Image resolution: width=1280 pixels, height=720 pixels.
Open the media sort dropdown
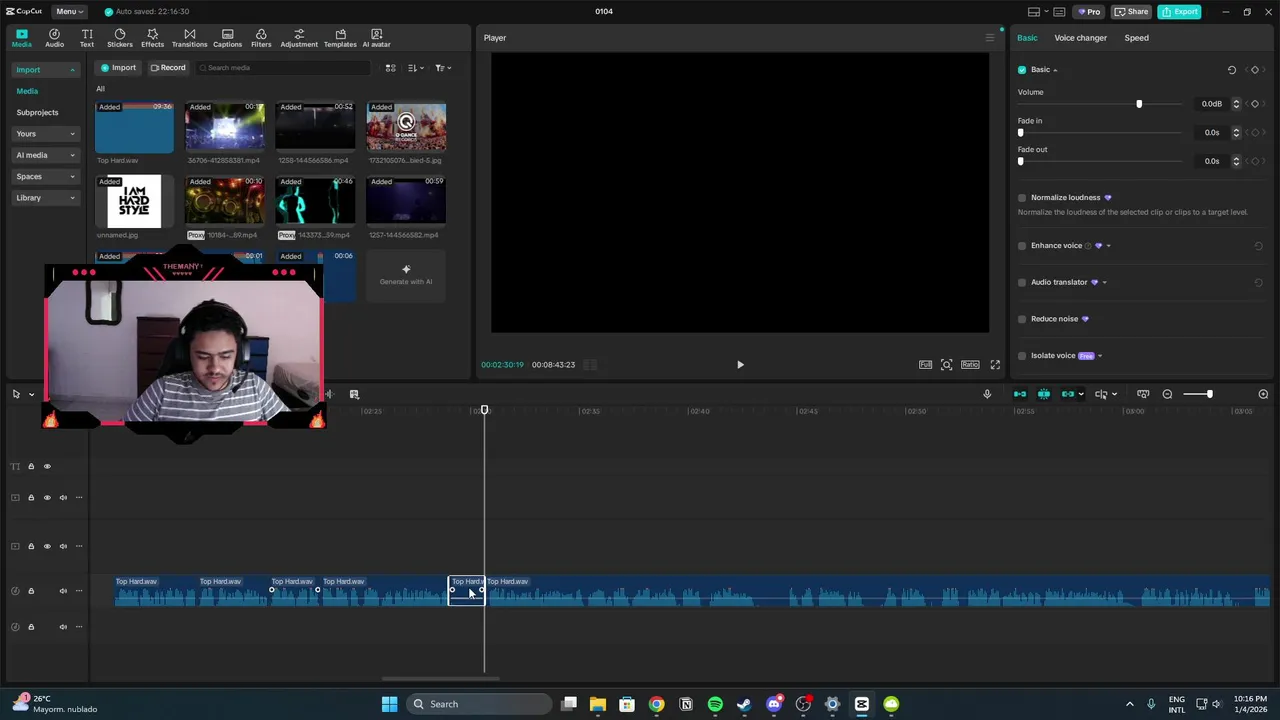[416, 68]
